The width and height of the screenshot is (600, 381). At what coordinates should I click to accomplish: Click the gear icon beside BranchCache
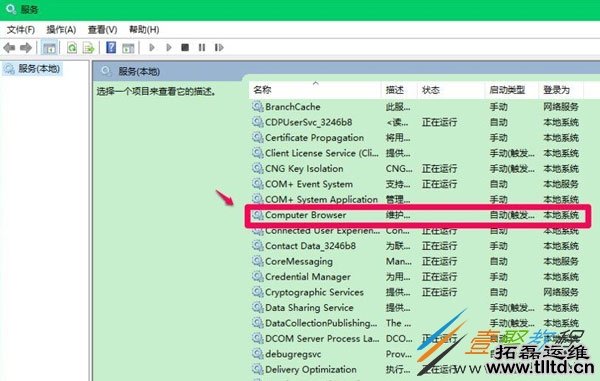pos(258,106)
